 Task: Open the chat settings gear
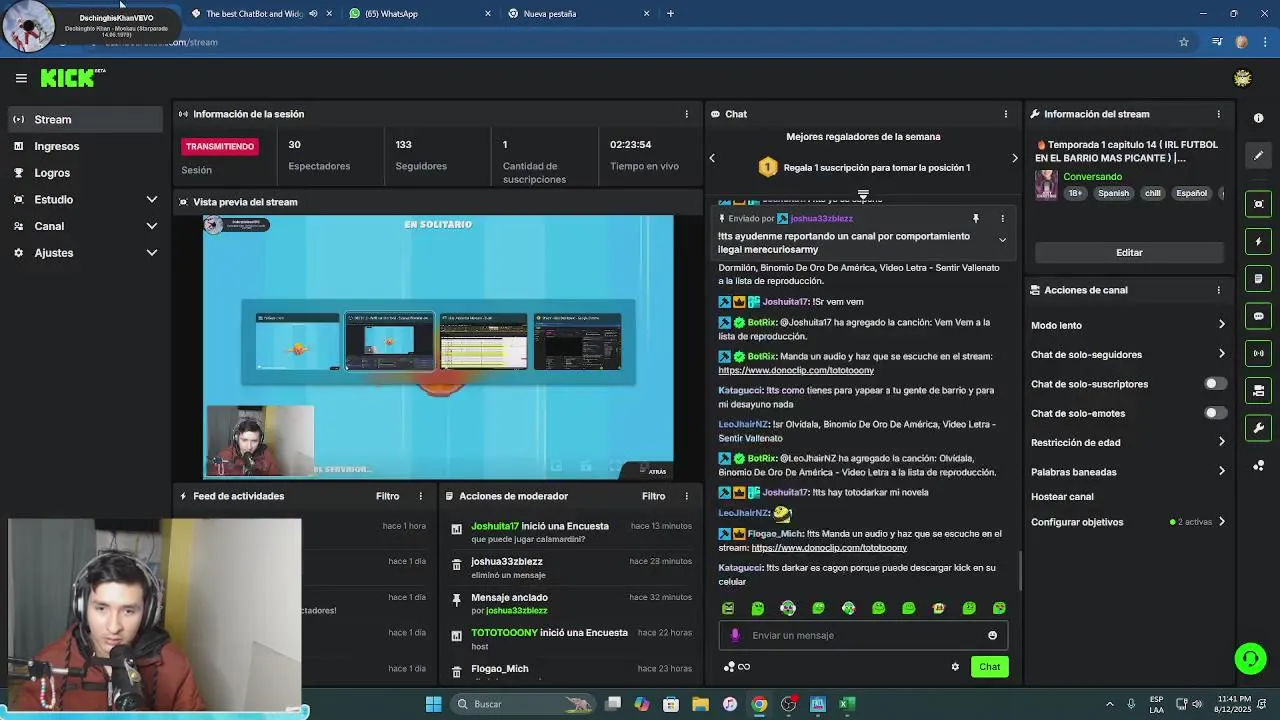point(955,667)
